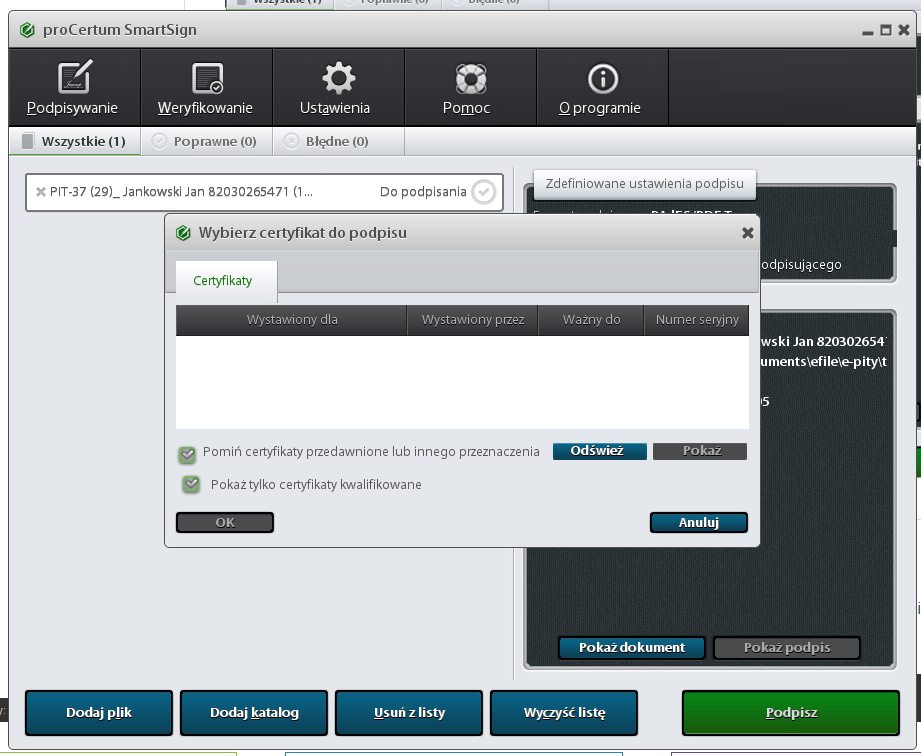Toggle Pomiń certyfikaty przedawnione checkbox
This screenshot has width=921, height=756.
coord(187,455)
